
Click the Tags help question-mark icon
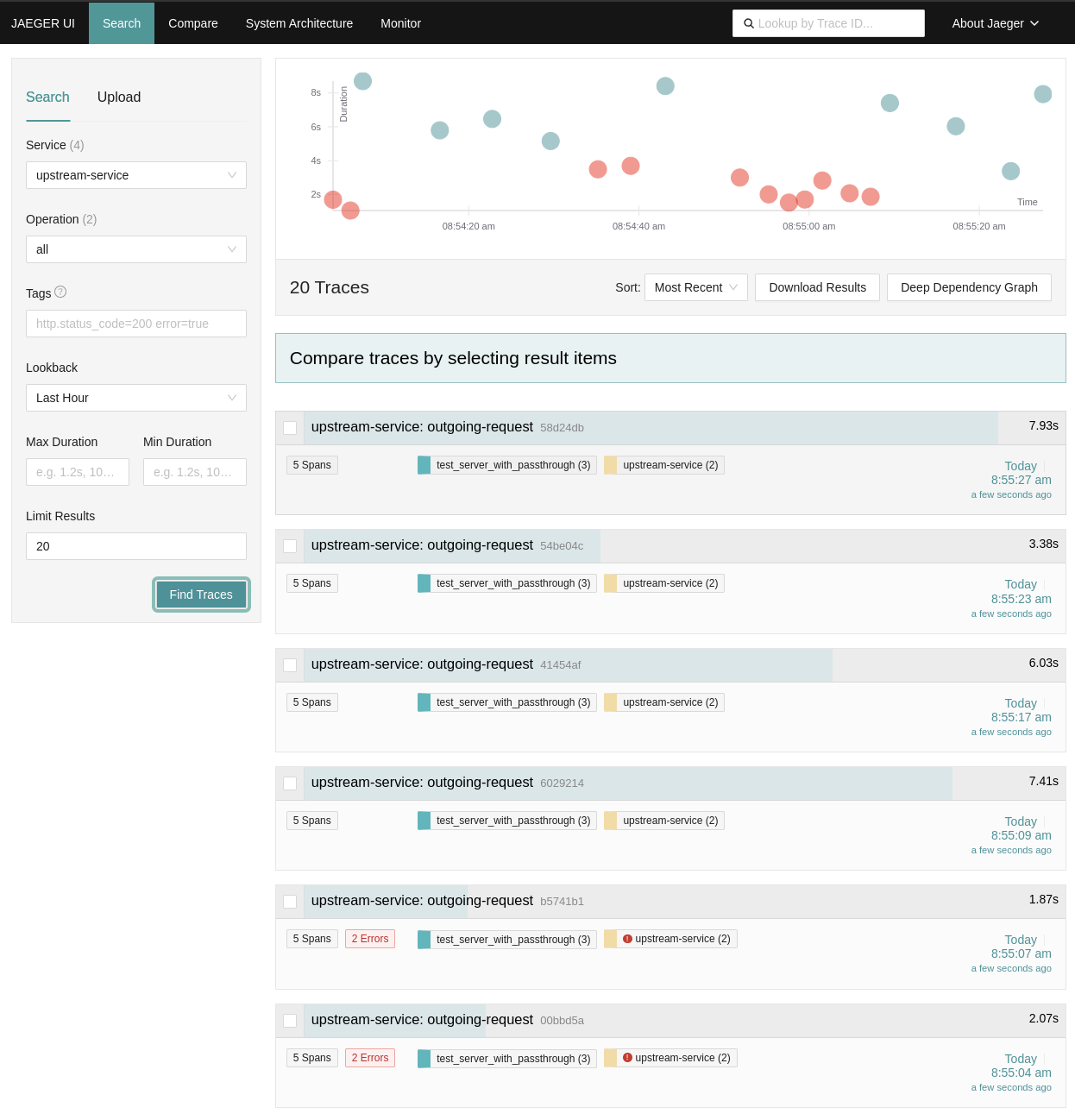[60, 292]
